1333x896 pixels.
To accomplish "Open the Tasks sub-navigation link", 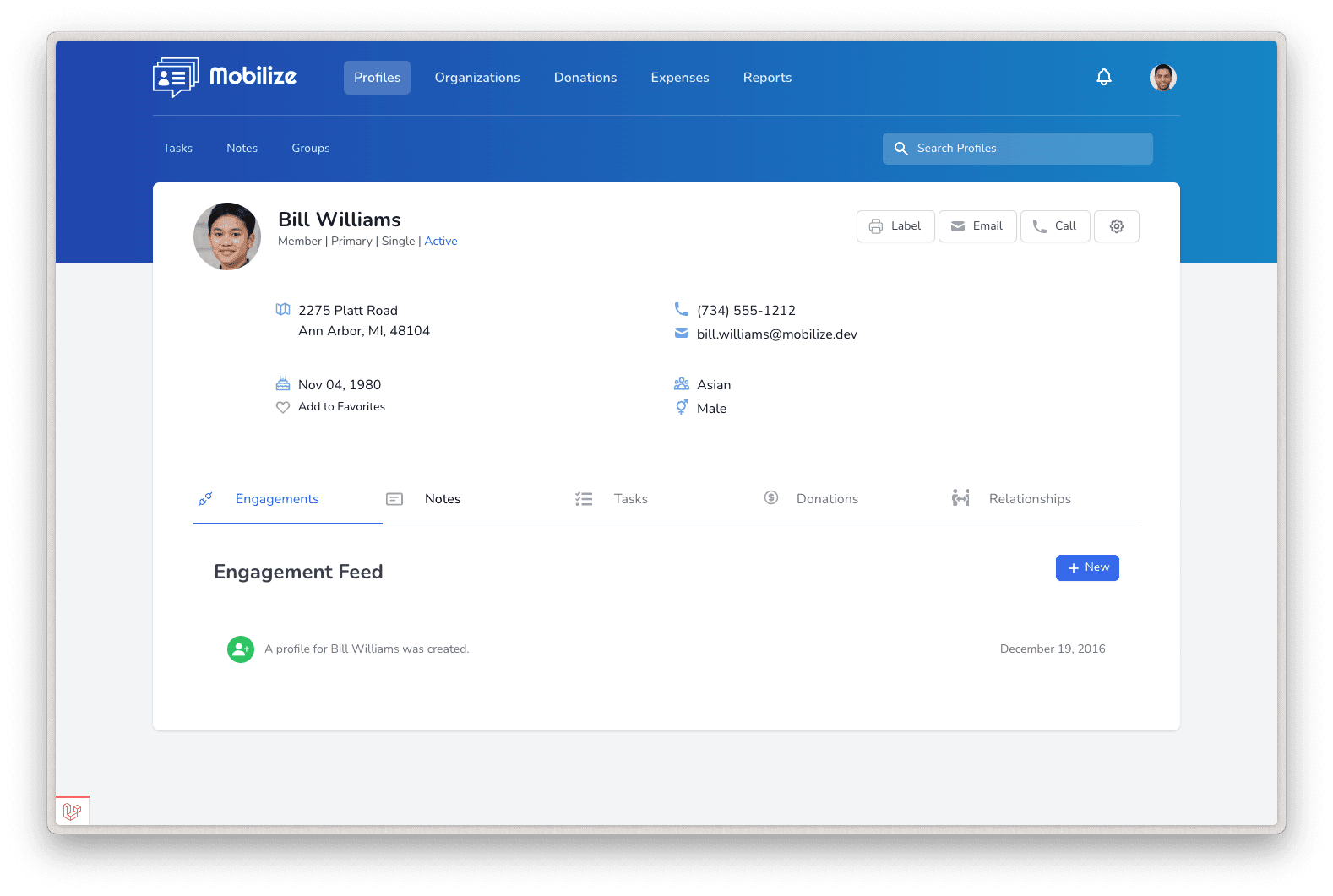I will pyautogui.click(x=177, y=149).
